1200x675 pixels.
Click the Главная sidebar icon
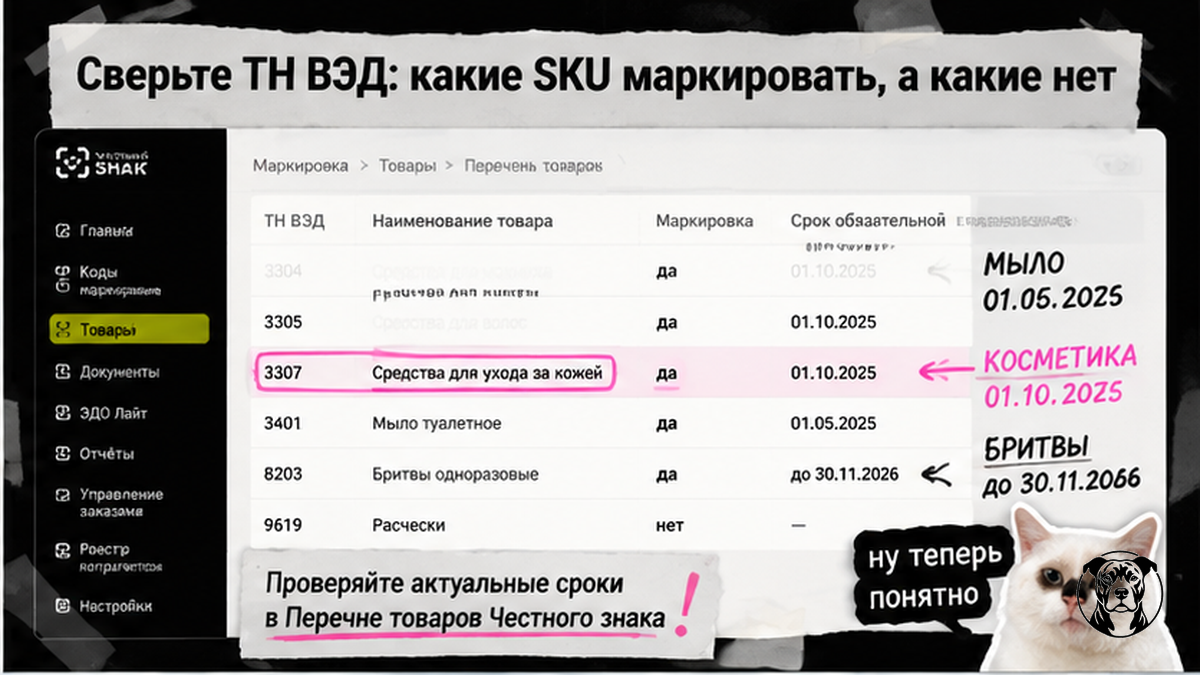pos(63,231)
